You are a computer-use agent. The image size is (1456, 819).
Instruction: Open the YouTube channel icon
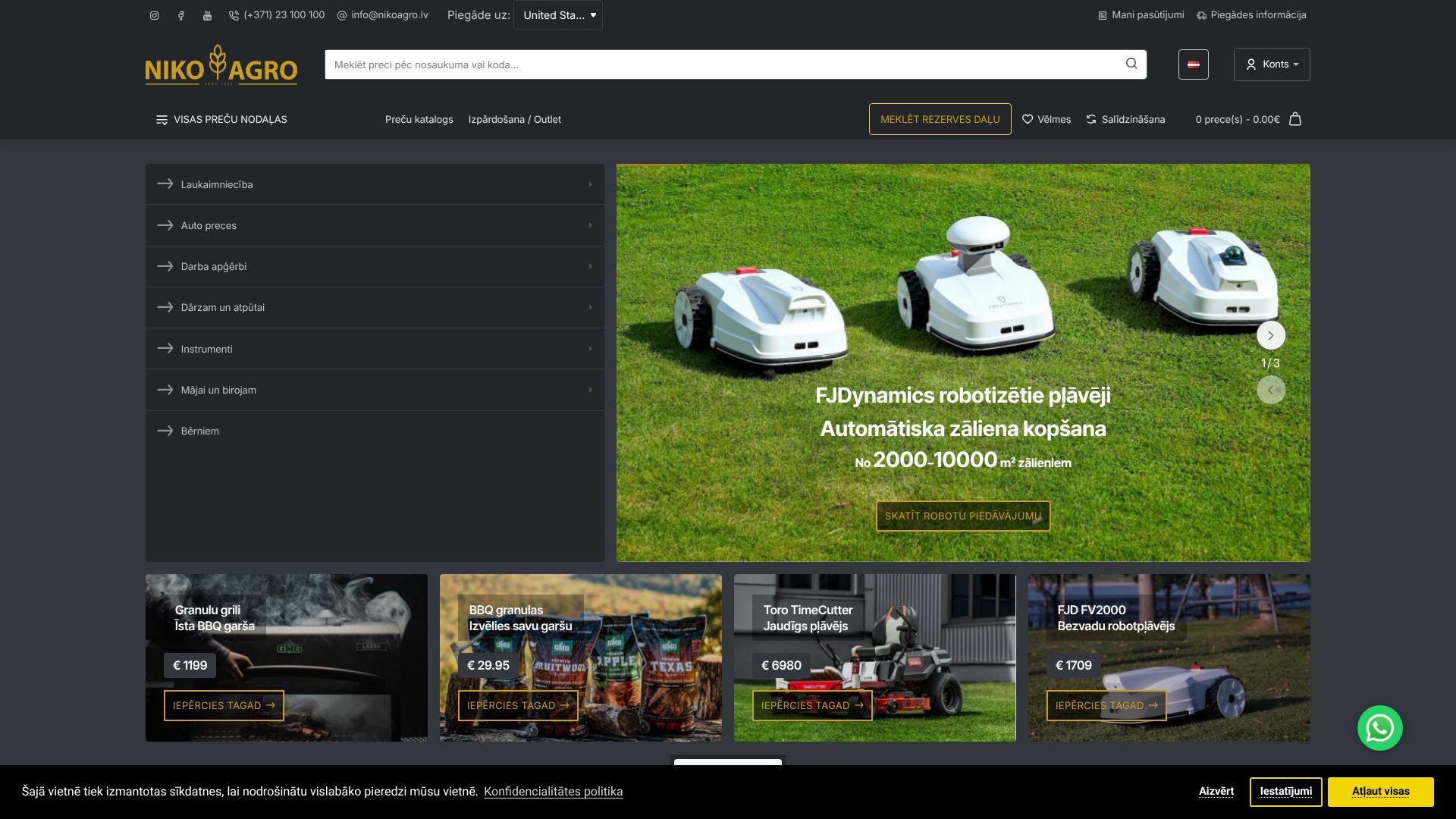tap(207, 15)
